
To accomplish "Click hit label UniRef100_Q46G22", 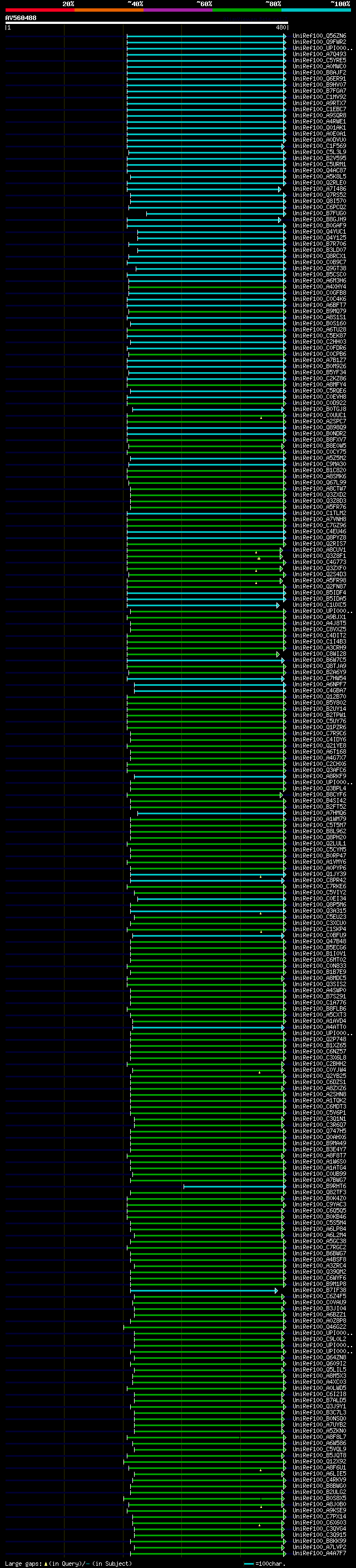I will pyautogui.click(x=319, y=1327).
